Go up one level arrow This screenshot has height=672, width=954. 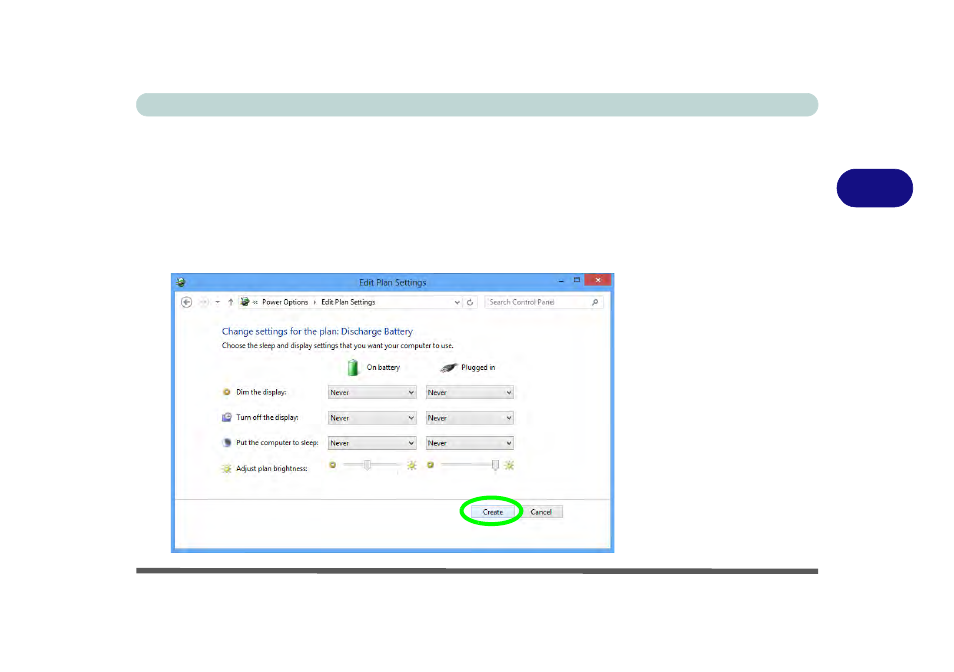pyautogui.click(x=231, y=302)
